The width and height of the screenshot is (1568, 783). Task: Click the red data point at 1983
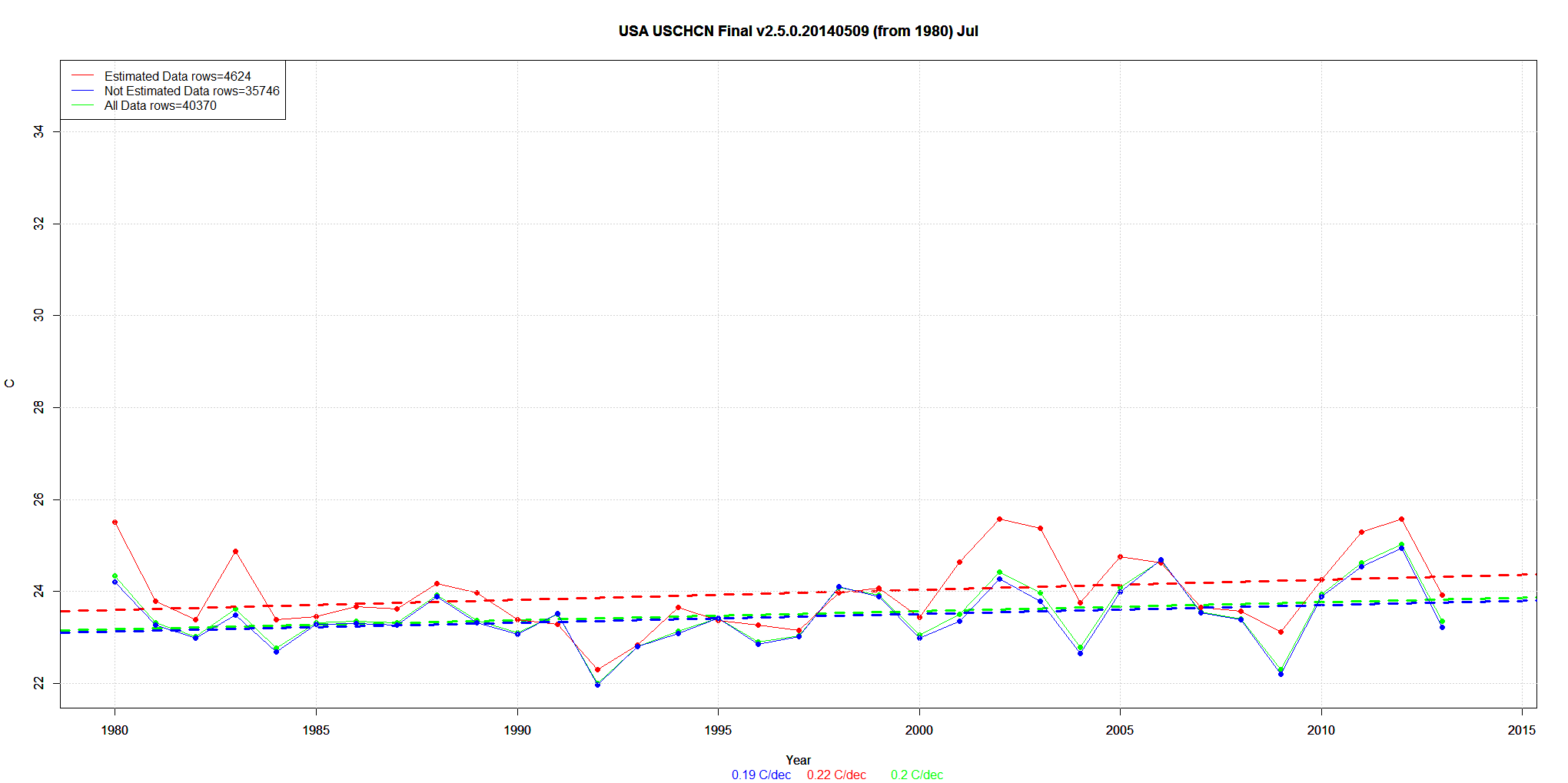coord(235,552)
